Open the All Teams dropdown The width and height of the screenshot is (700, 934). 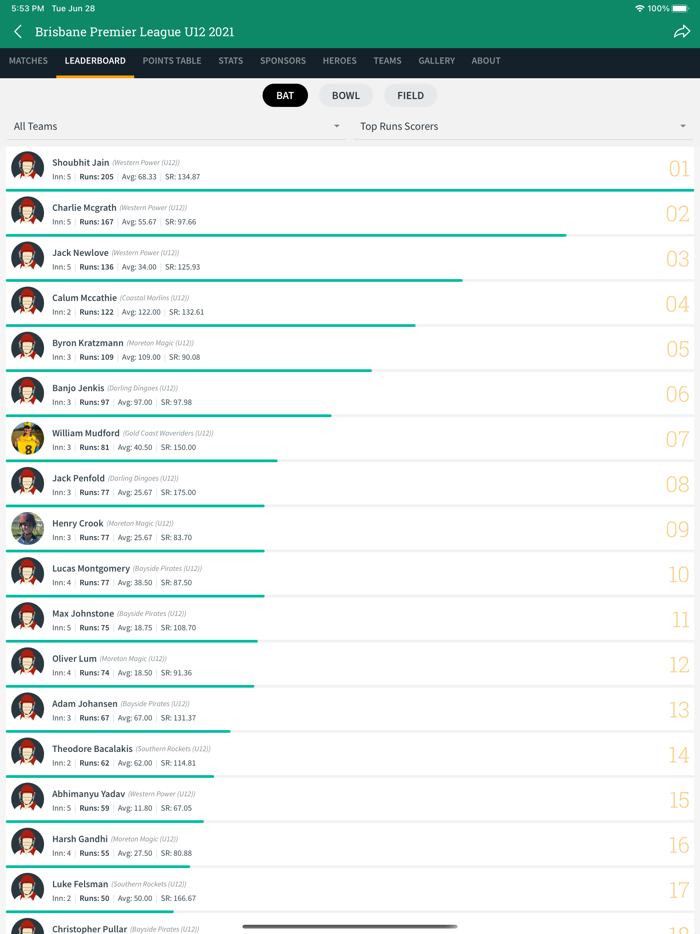coord(176,126)
